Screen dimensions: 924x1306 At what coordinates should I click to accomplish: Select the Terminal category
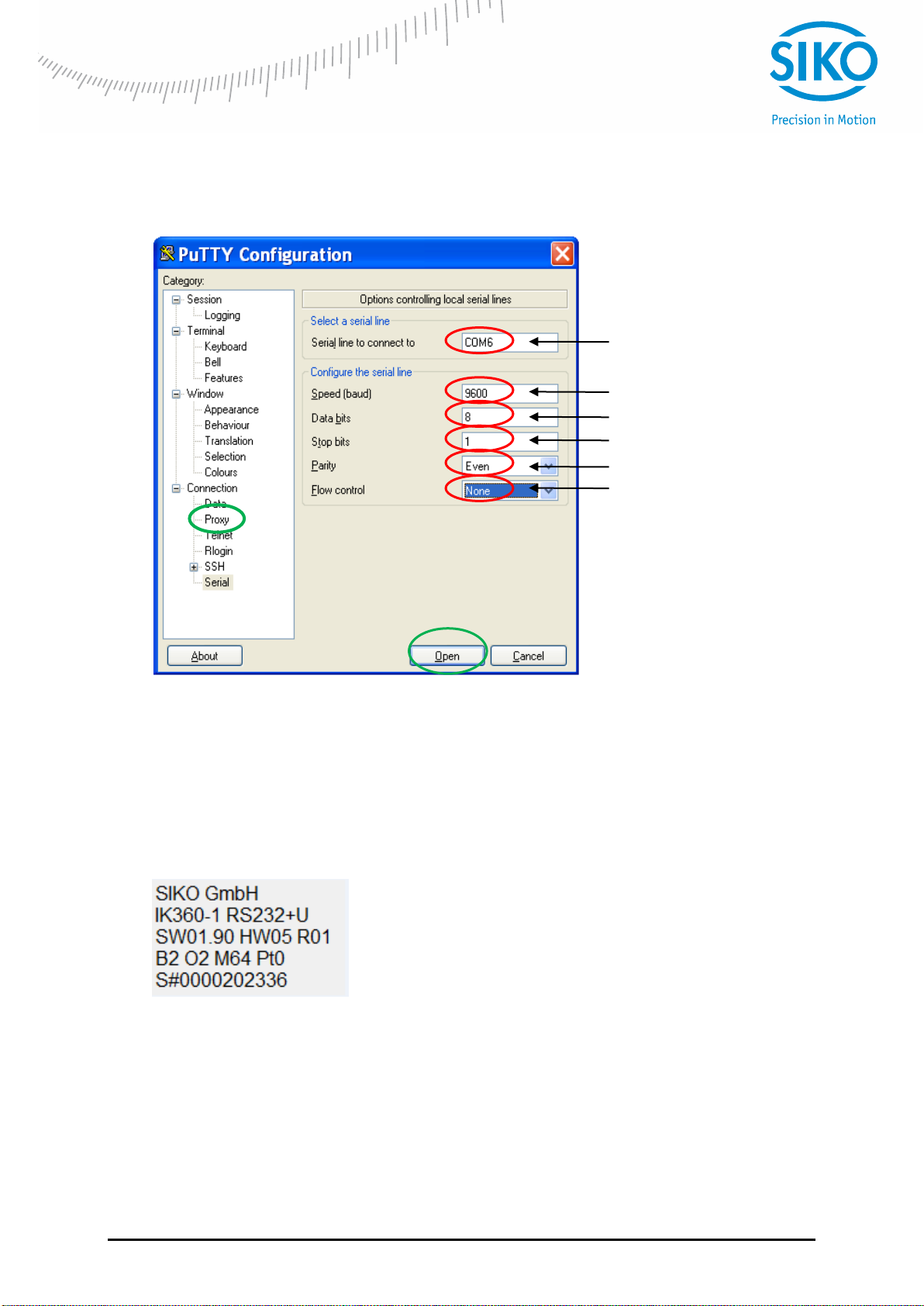tap(205, 331)
